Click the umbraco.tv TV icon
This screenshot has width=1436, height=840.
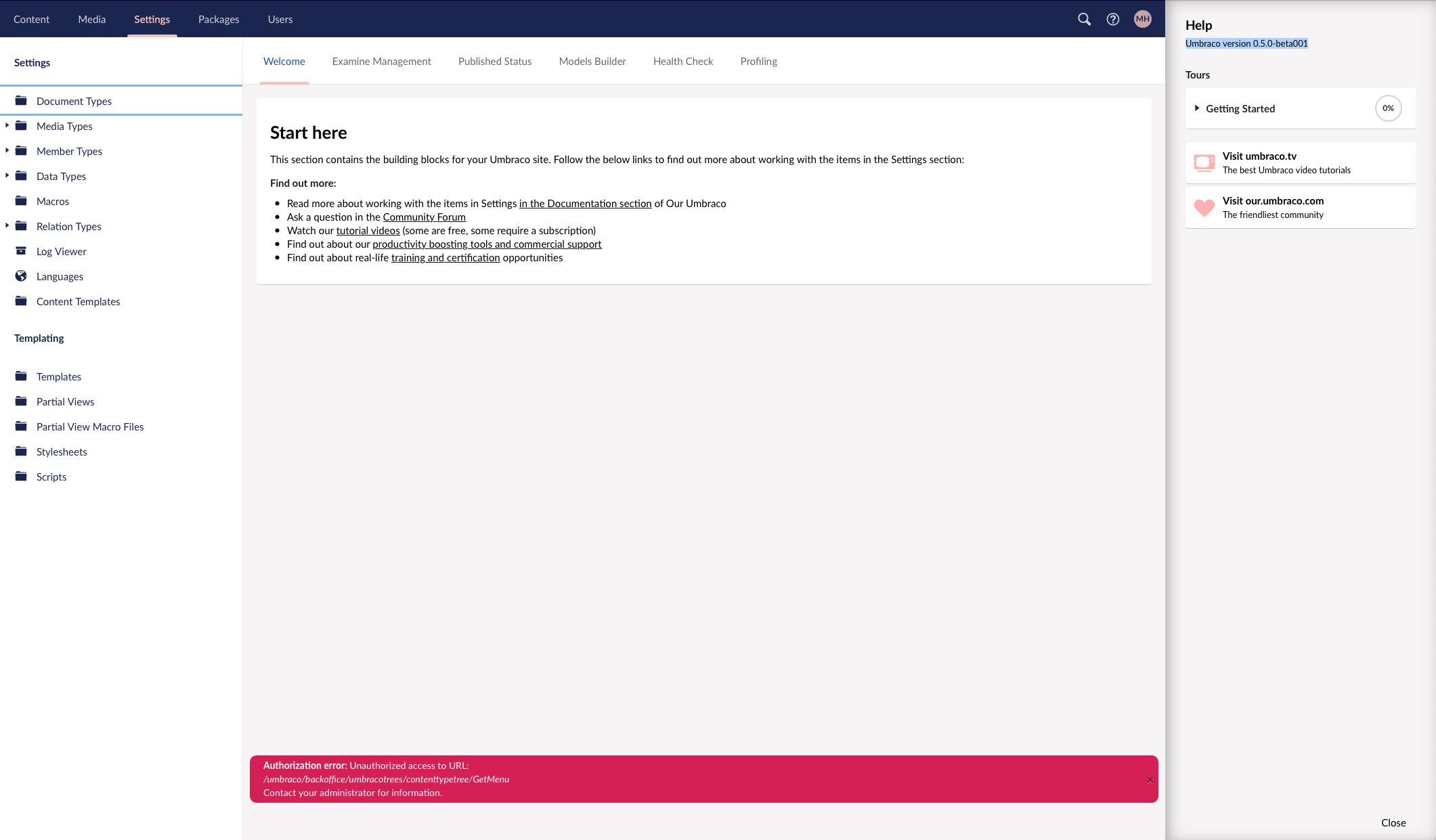[x=1204, y=162]
